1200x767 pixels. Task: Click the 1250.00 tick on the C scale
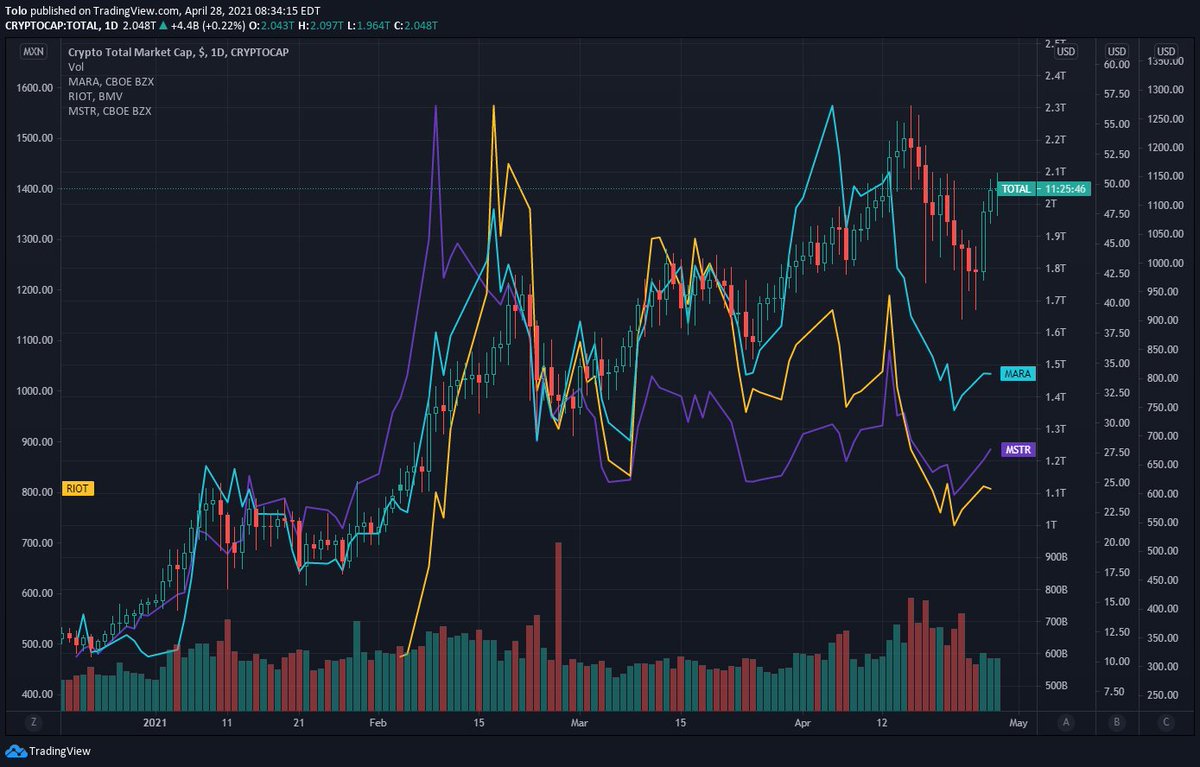click(1166, 119)
